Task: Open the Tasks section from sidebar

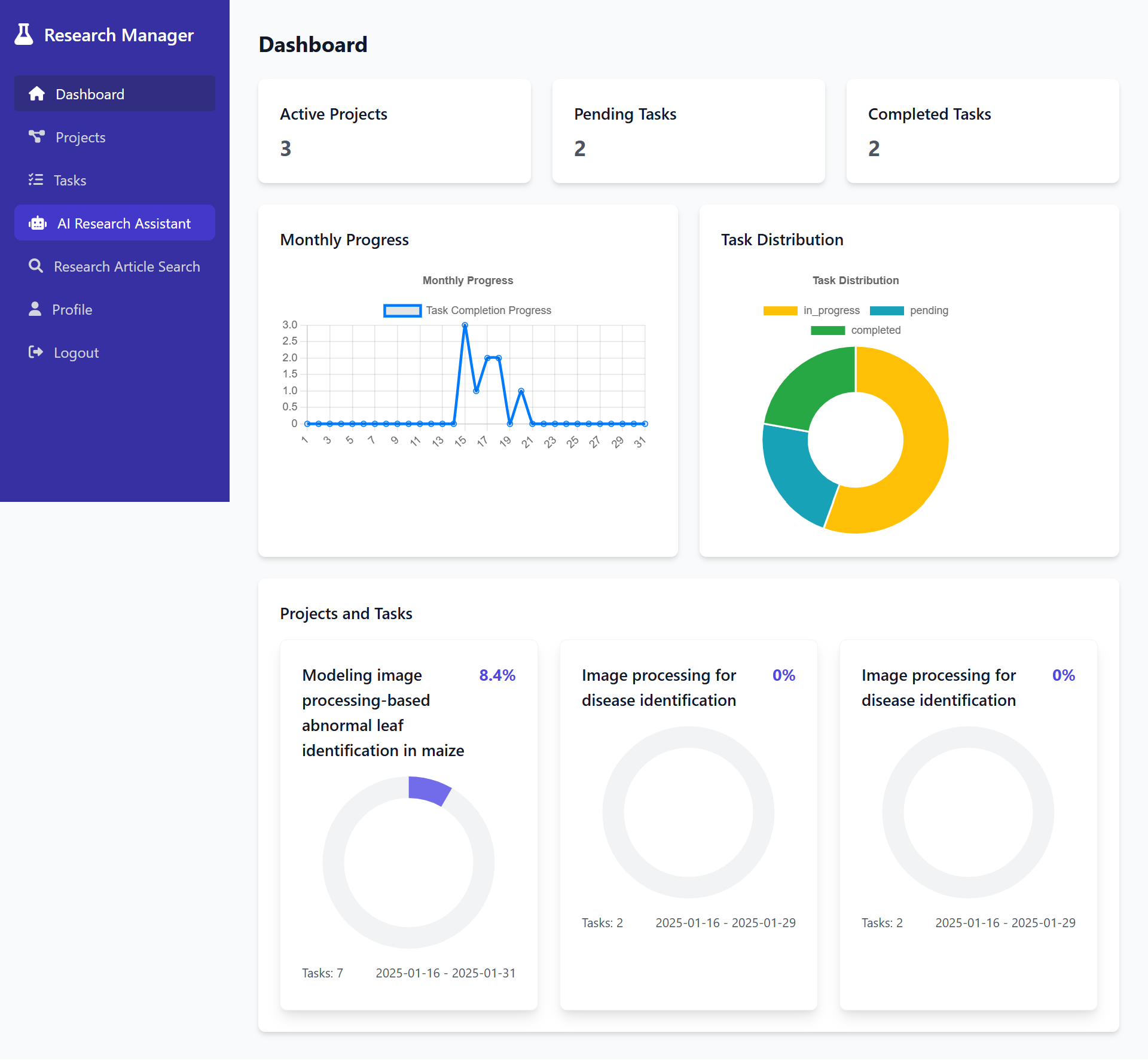Action: (x=69, y=179)
